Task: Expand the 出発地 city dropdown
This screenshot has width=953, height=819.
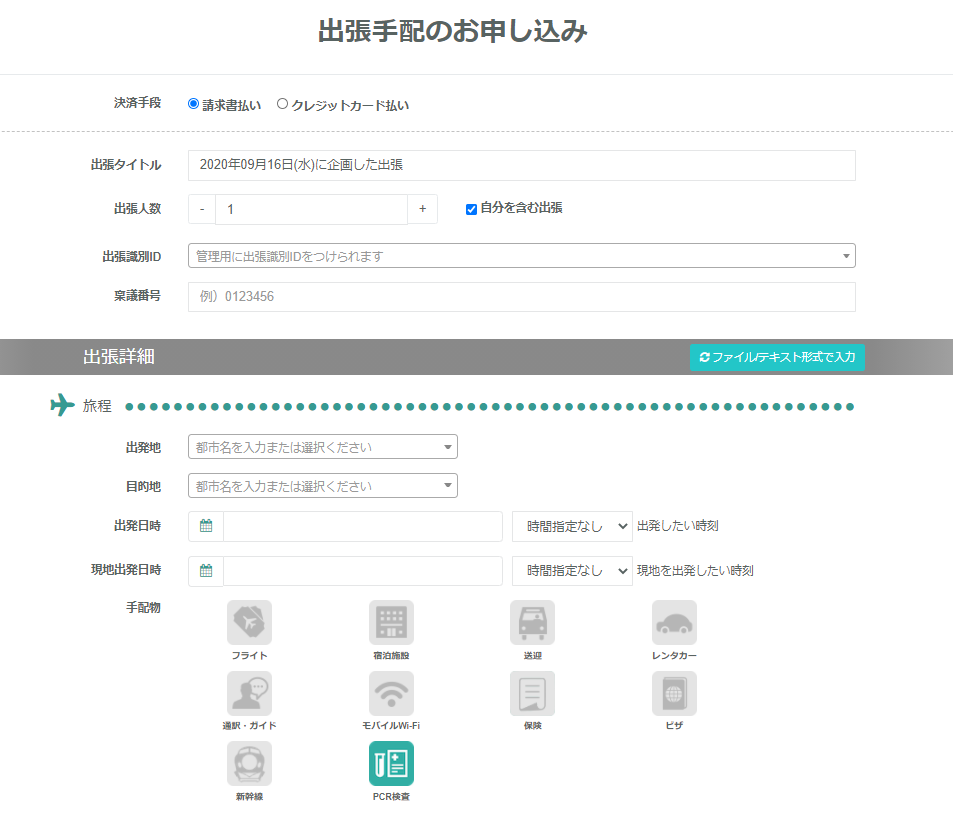Action: tap(322, 447)
